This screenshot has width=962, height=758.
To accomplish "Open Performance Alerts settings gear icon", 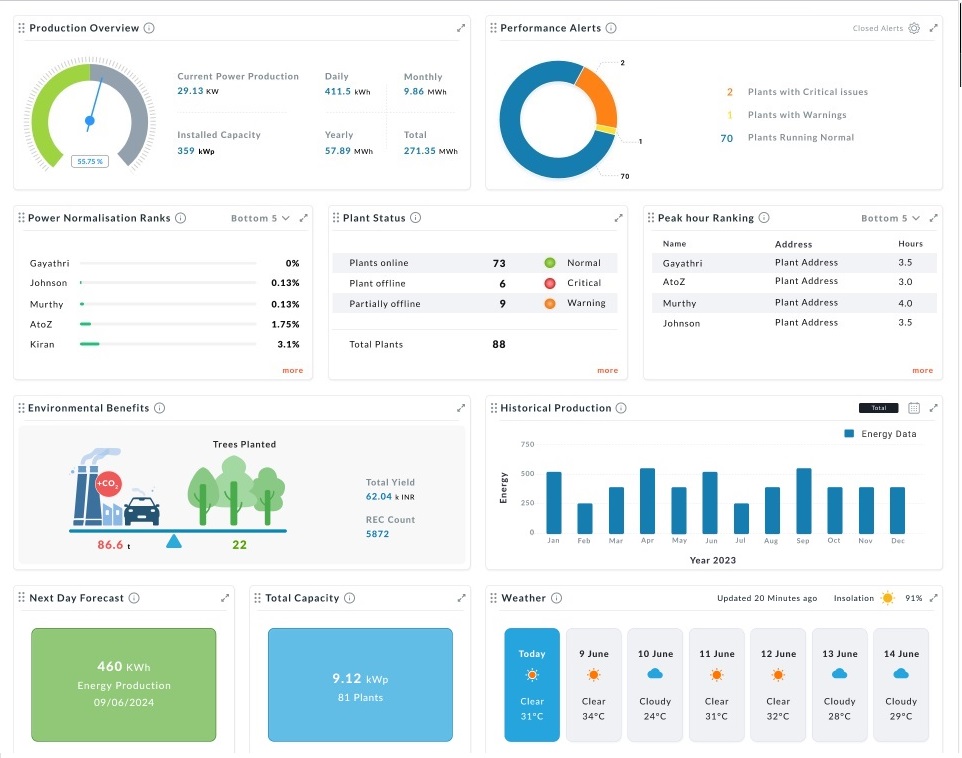I will click(x=914, y=28).
